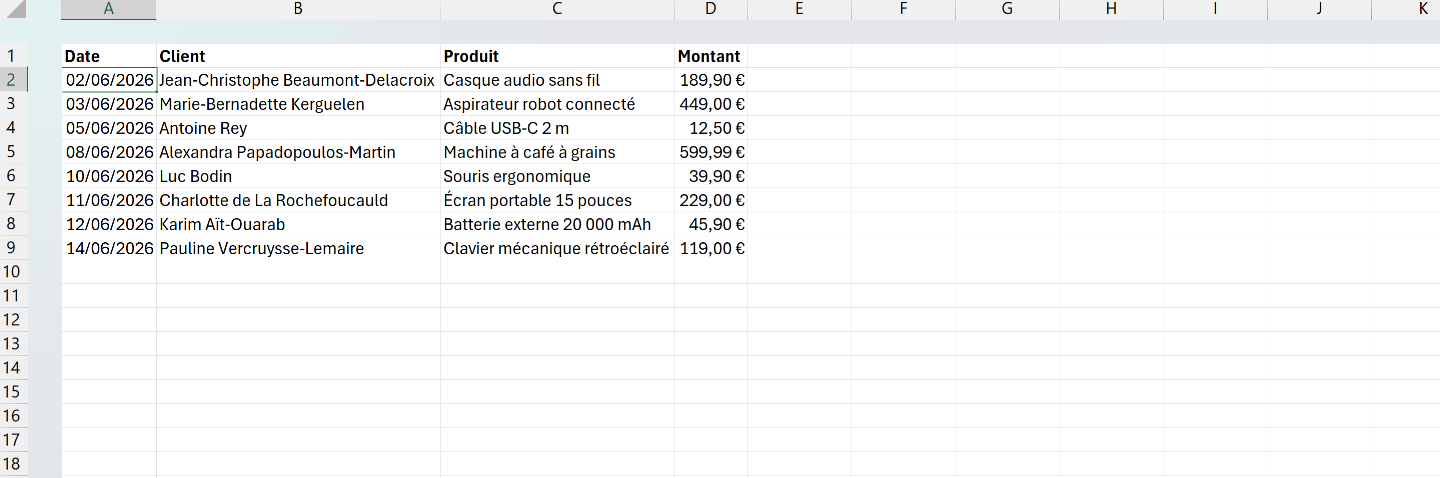Click the amount 449,00 €

pos(711,104)
